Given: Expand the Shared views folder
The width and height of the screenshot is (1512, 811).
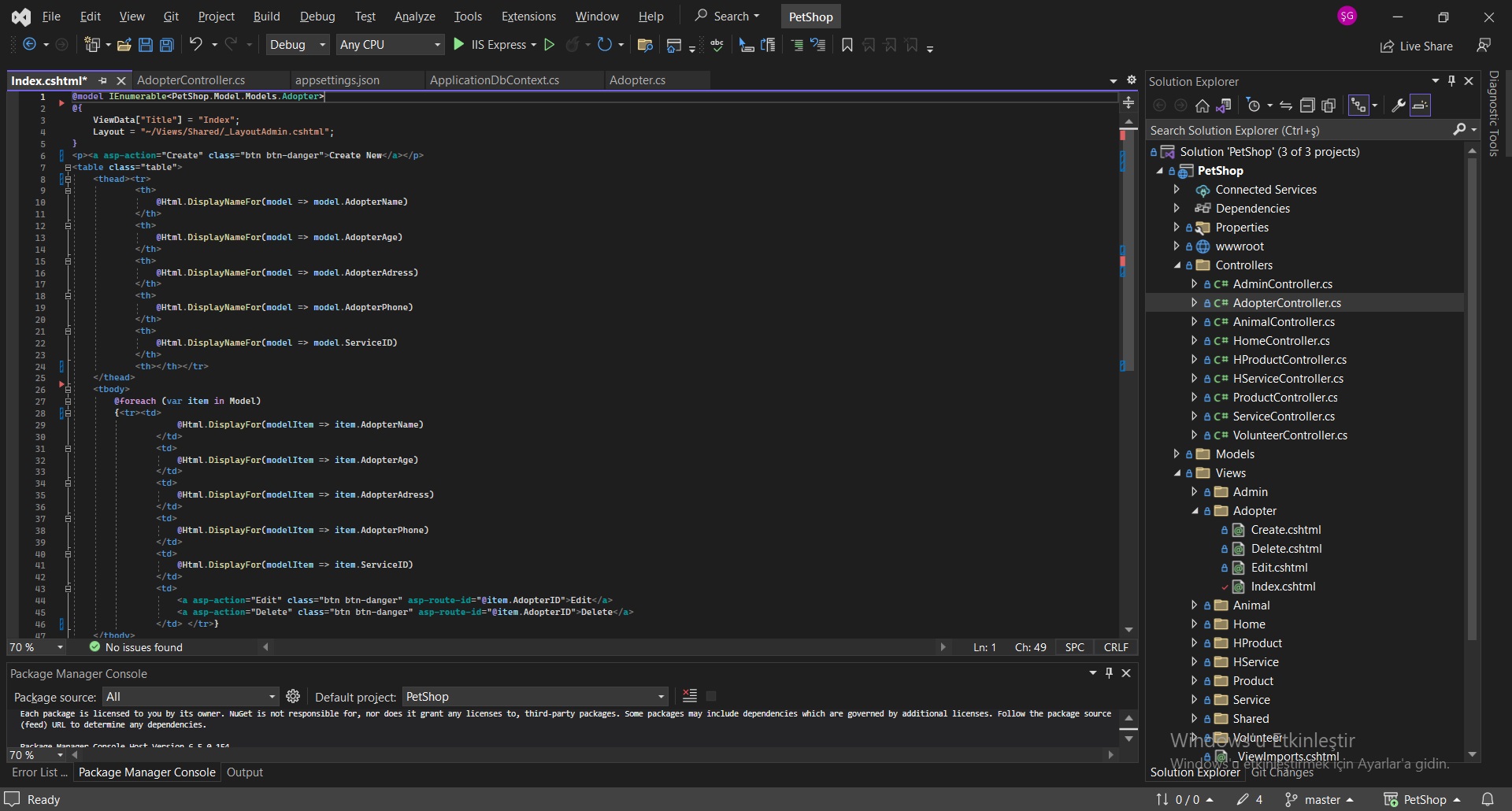Looking at the screenshot, I should 1194,719.
